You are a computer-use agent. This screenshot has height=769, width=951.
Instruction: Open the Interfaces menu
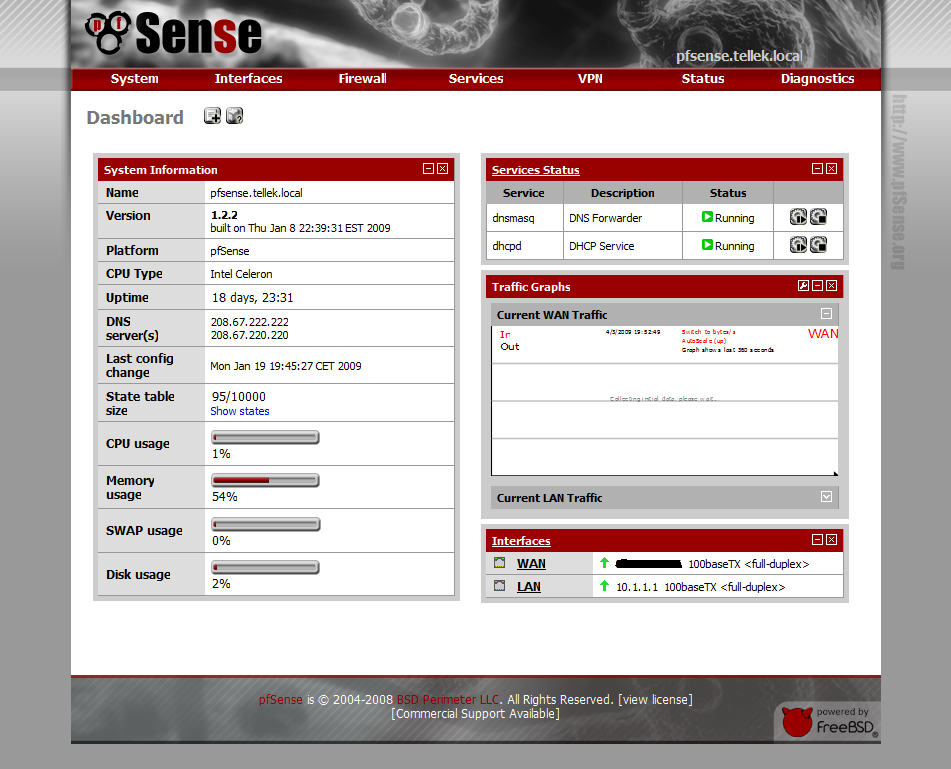coord(249,79)
